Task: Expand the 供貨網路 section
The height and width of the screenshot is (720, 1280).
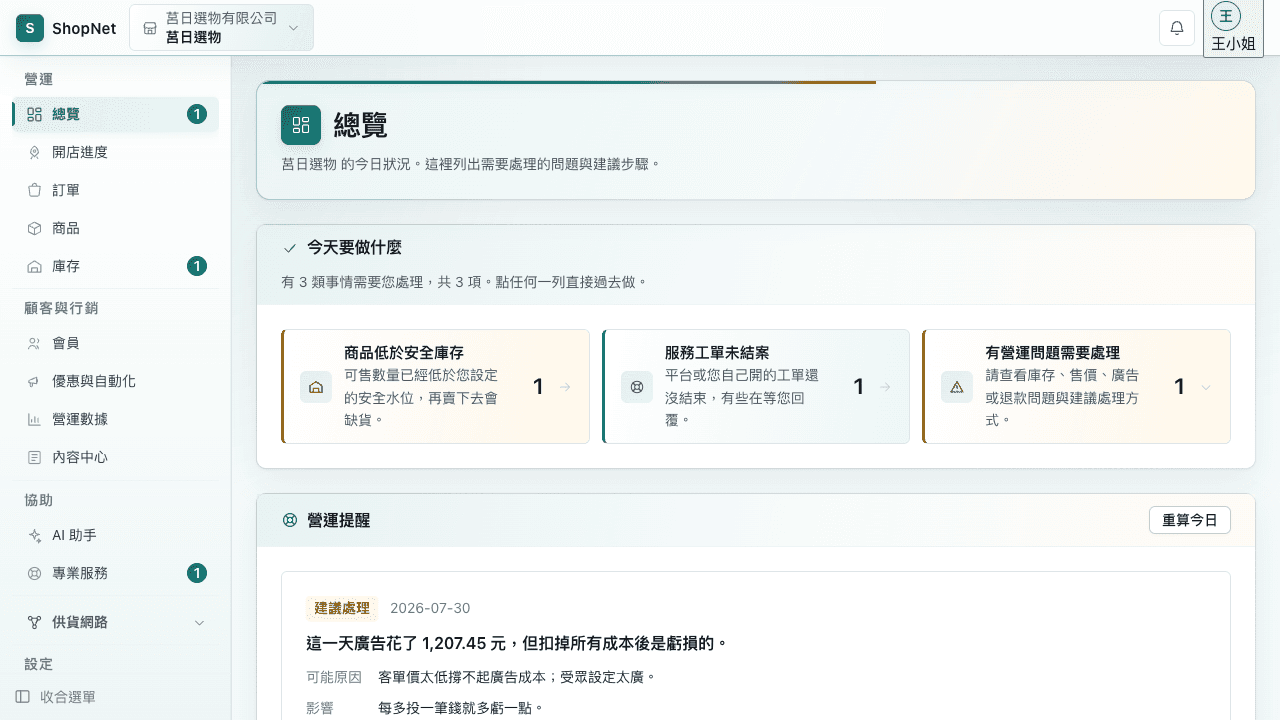Action: pos(115,622)
